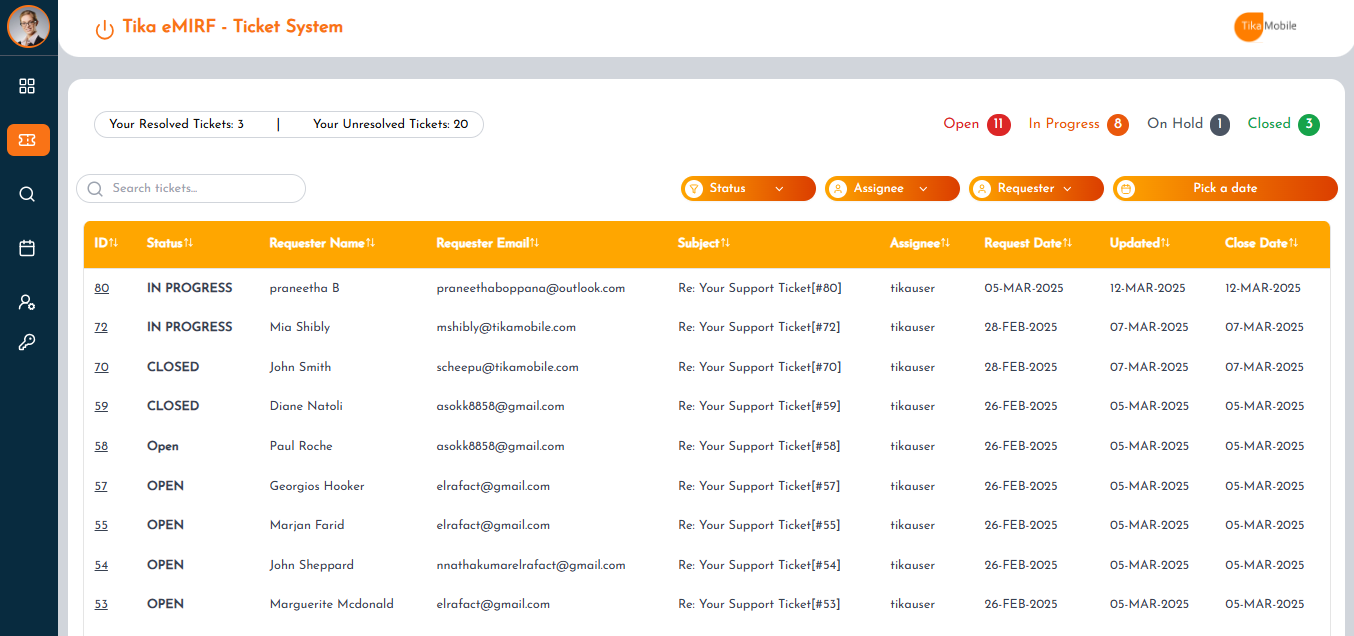Click requester name Marguerite Mcdonald

[332, 604]
